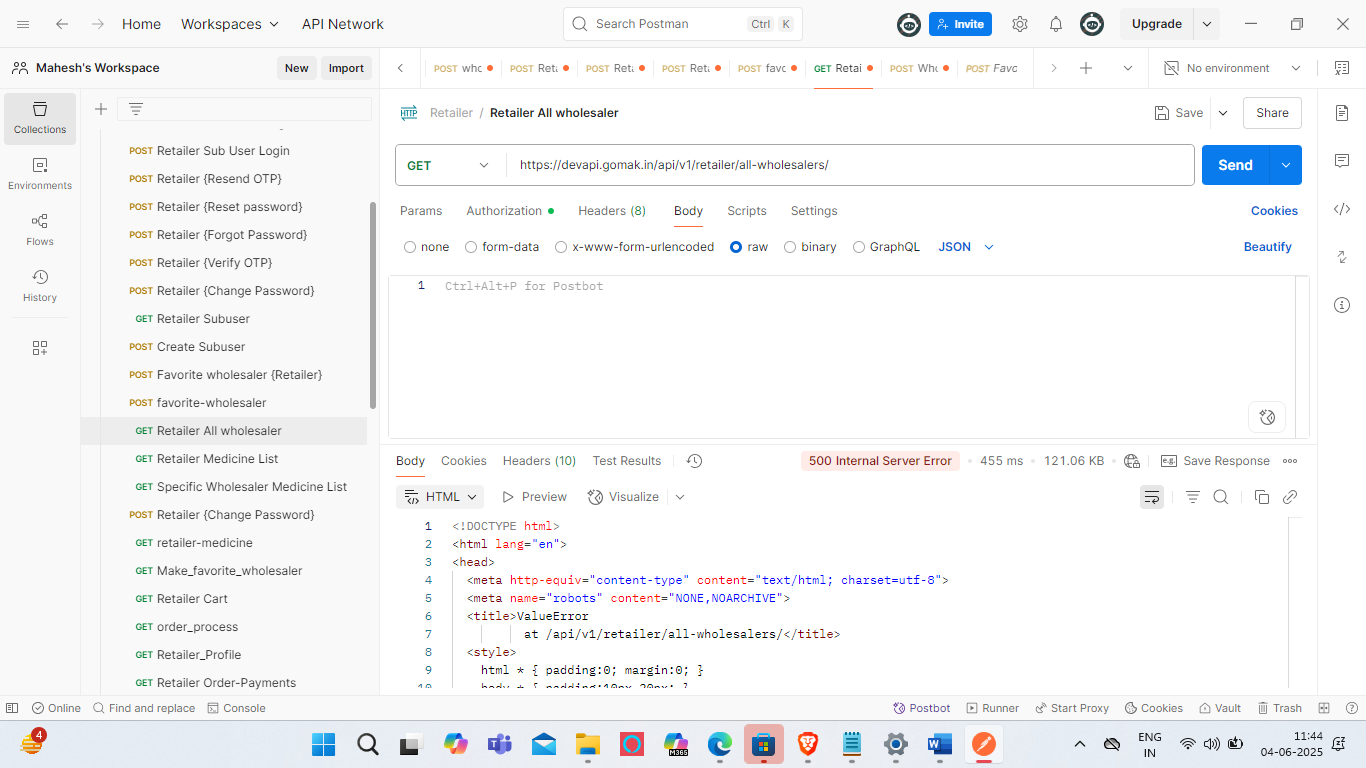Open Environments in the sidebar

(40, 172)
